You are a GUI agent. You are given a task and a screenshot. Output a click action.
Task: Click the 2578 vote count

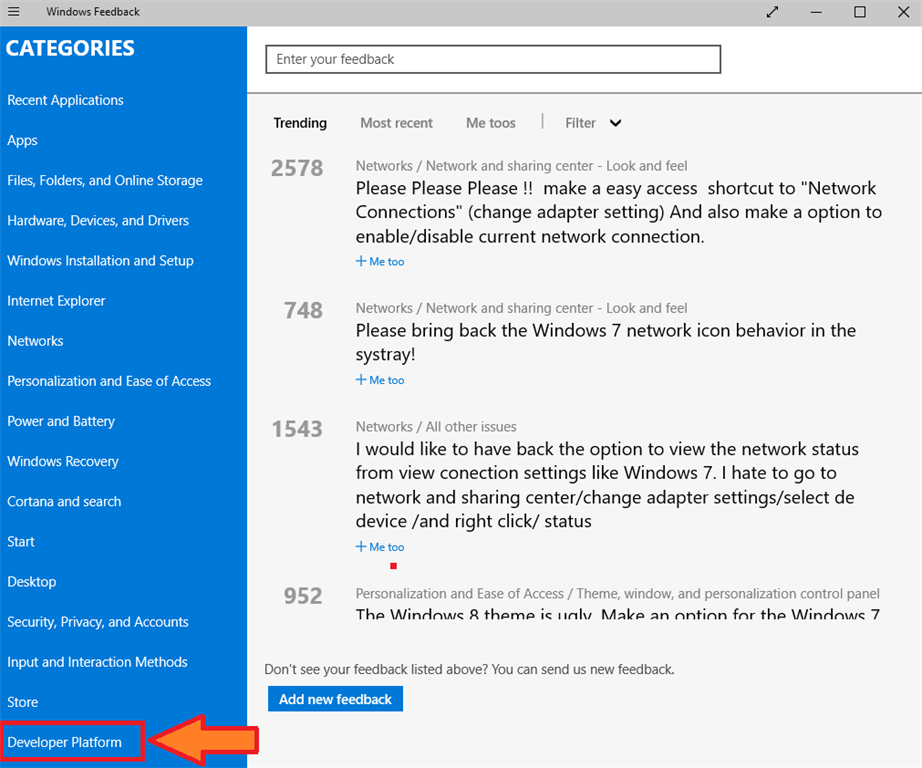click(297, 169)
